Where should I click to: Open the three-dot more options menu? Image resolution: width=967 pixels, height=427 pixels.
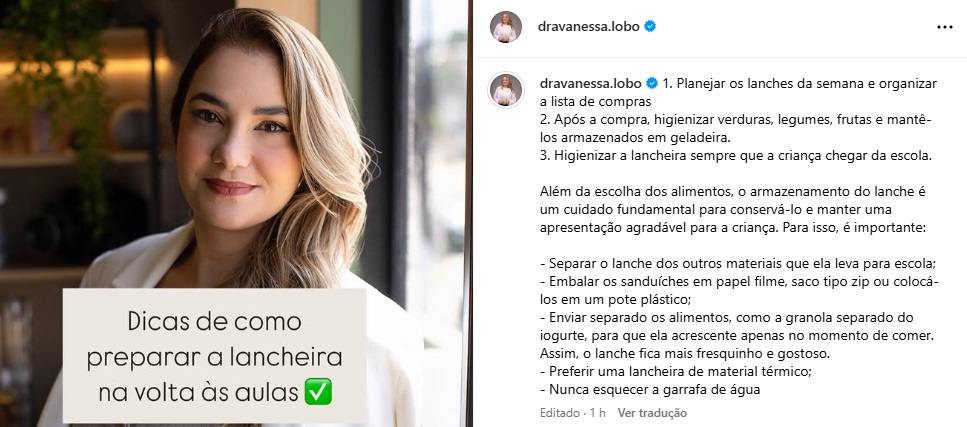(944, 27)
